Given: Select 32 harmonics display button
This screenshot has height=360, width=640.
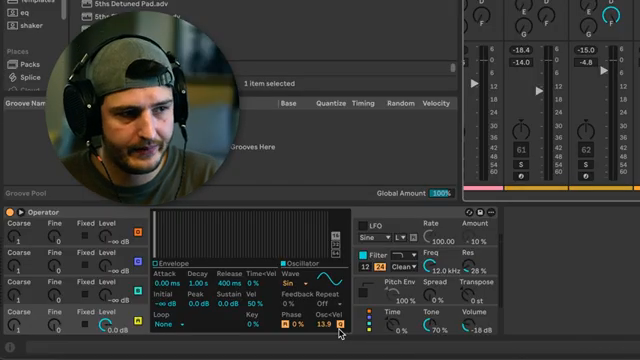Looking at the screenshot, I should [x=335, y=245].
